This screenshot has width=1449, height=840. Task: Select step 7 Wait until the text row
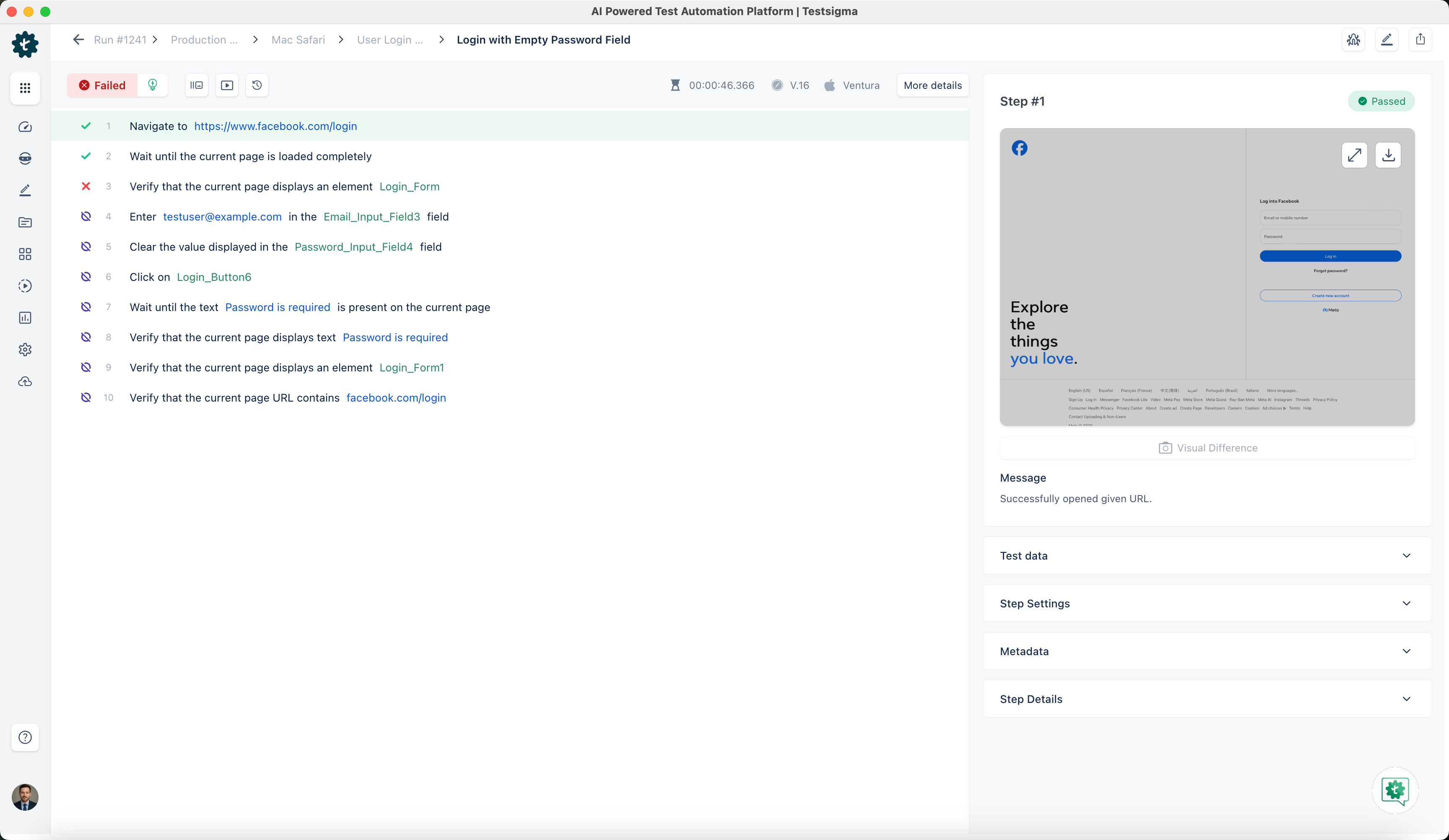tap(509, 307)
